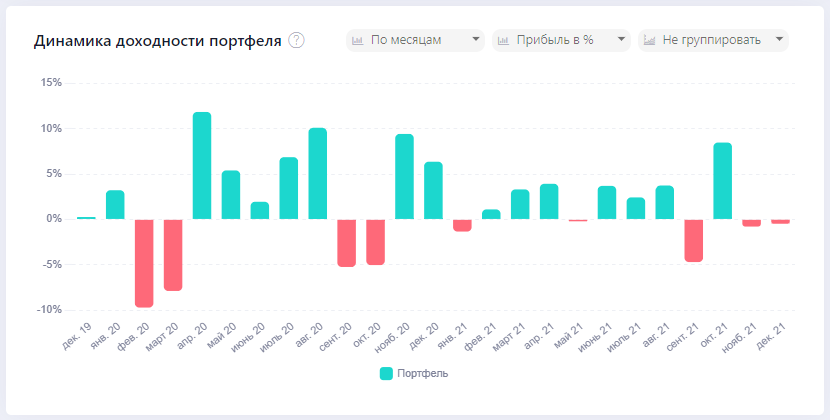Expand the 'Прибыль в %' dropdown

point(561,40)
